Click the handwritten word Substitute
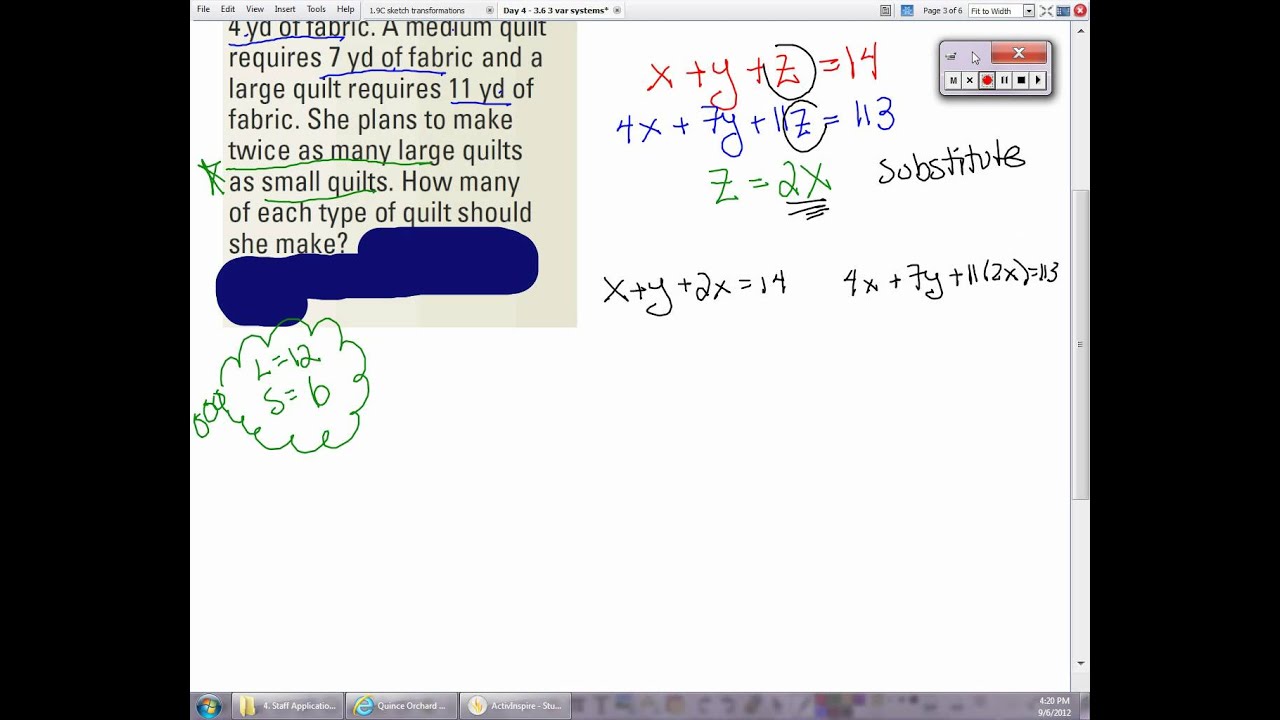 (951, 165)
